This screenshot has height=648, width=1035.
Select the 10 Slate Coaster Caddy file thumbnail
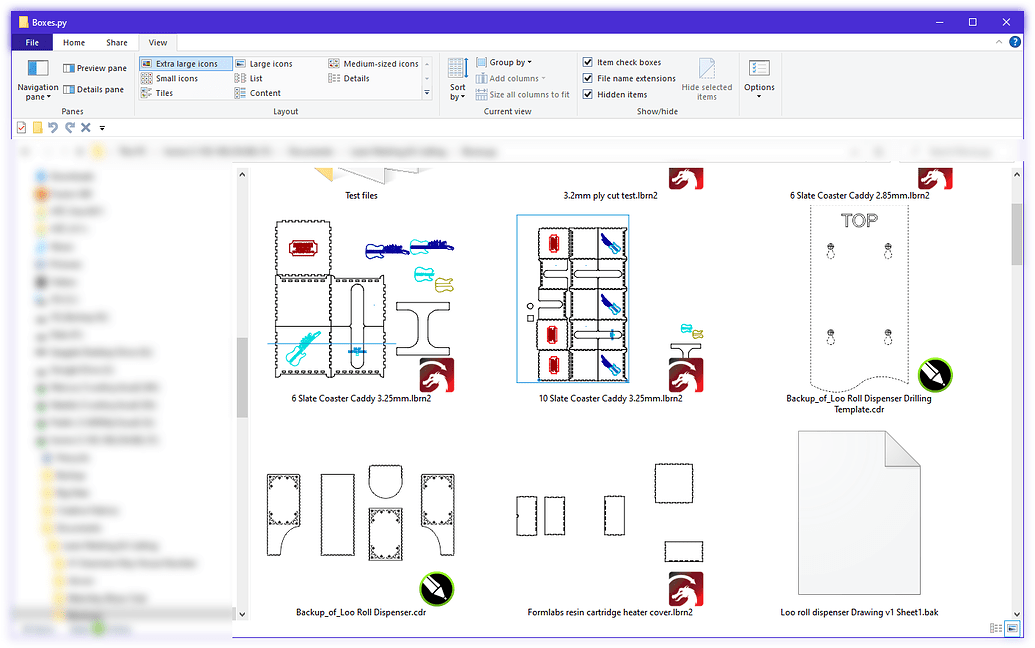tap(572, 297)
